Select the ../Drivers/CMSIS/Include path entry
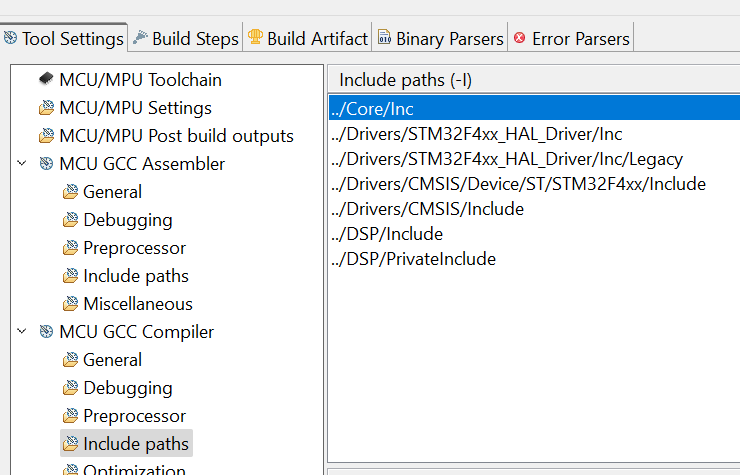Viewport: 740px width, 475px height. point(427,209)
